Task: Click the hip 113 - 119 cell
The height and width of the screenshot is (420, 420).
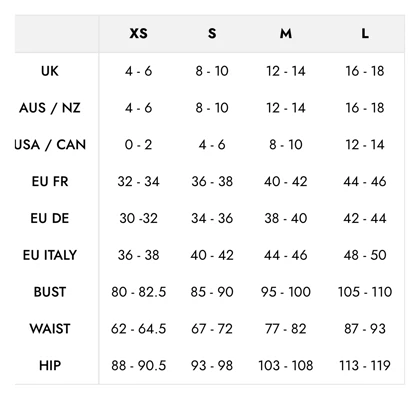Action: point(365,366)
